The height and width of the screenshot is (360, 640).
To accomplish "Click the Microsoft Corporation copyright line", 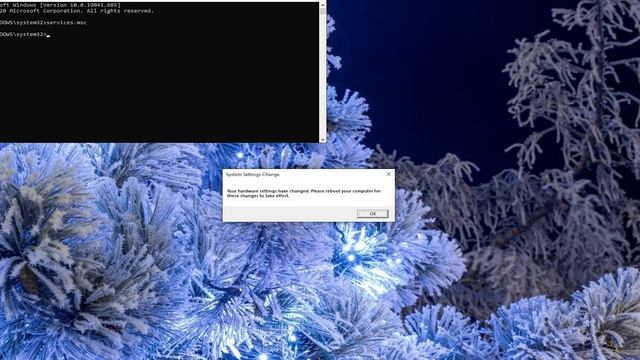I will (77, 11).
